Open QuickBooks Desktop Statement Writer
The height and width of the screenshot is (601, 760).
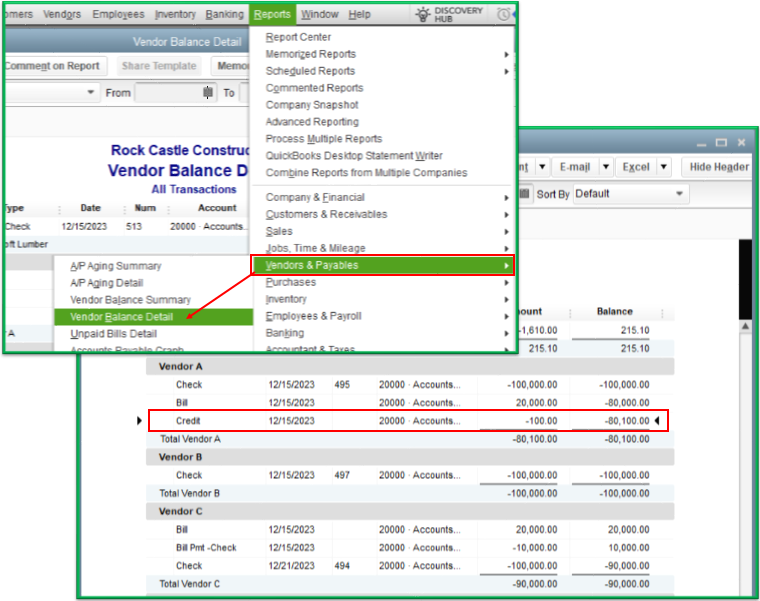pyautogui.click(x=354, y=156)
